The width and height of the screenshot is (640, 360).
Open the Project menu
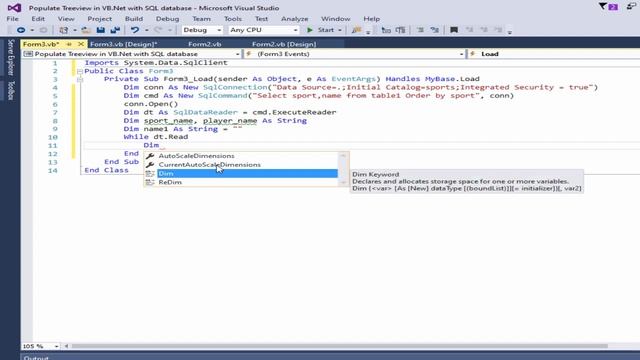pos(100,19)
